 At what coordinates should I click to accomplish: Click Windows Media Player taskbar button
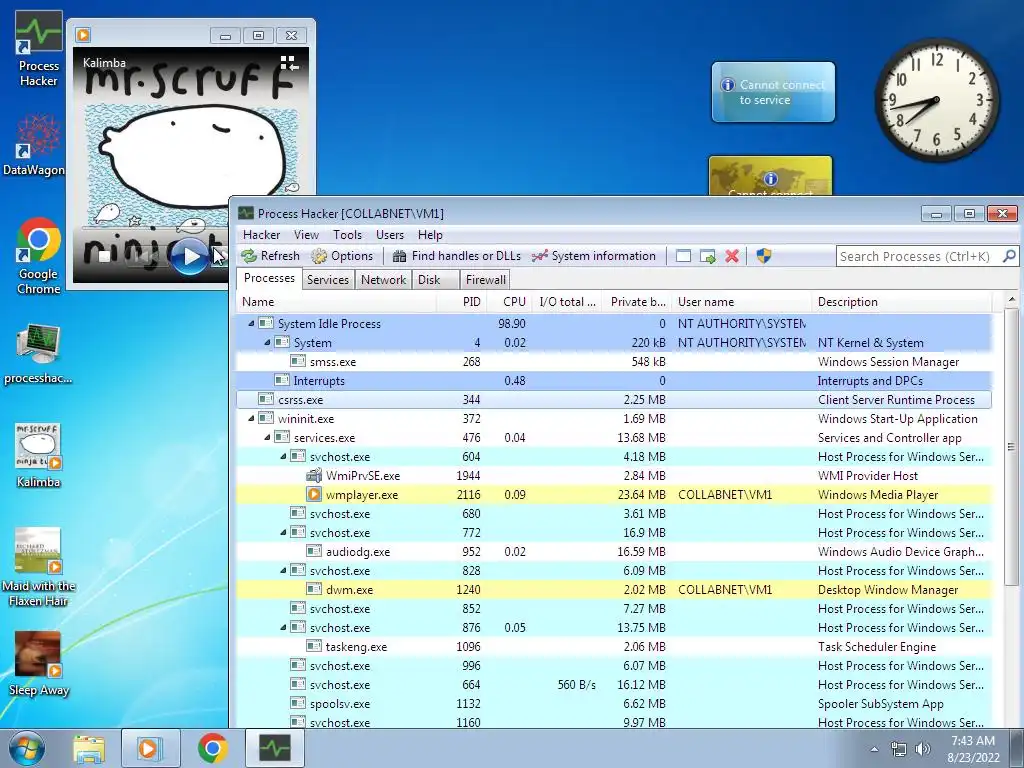150,748
